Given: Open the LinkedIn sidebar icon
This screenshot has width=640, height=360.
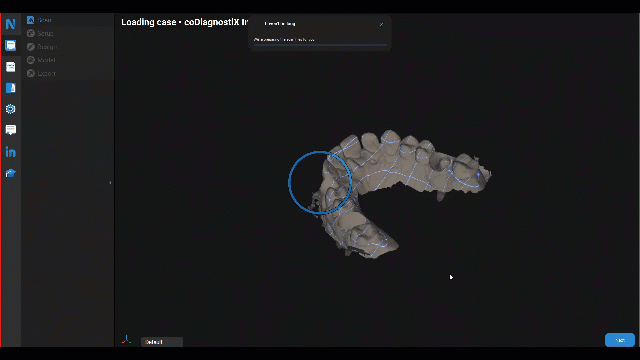Looking at the screenshot, I should click(11, 152).
